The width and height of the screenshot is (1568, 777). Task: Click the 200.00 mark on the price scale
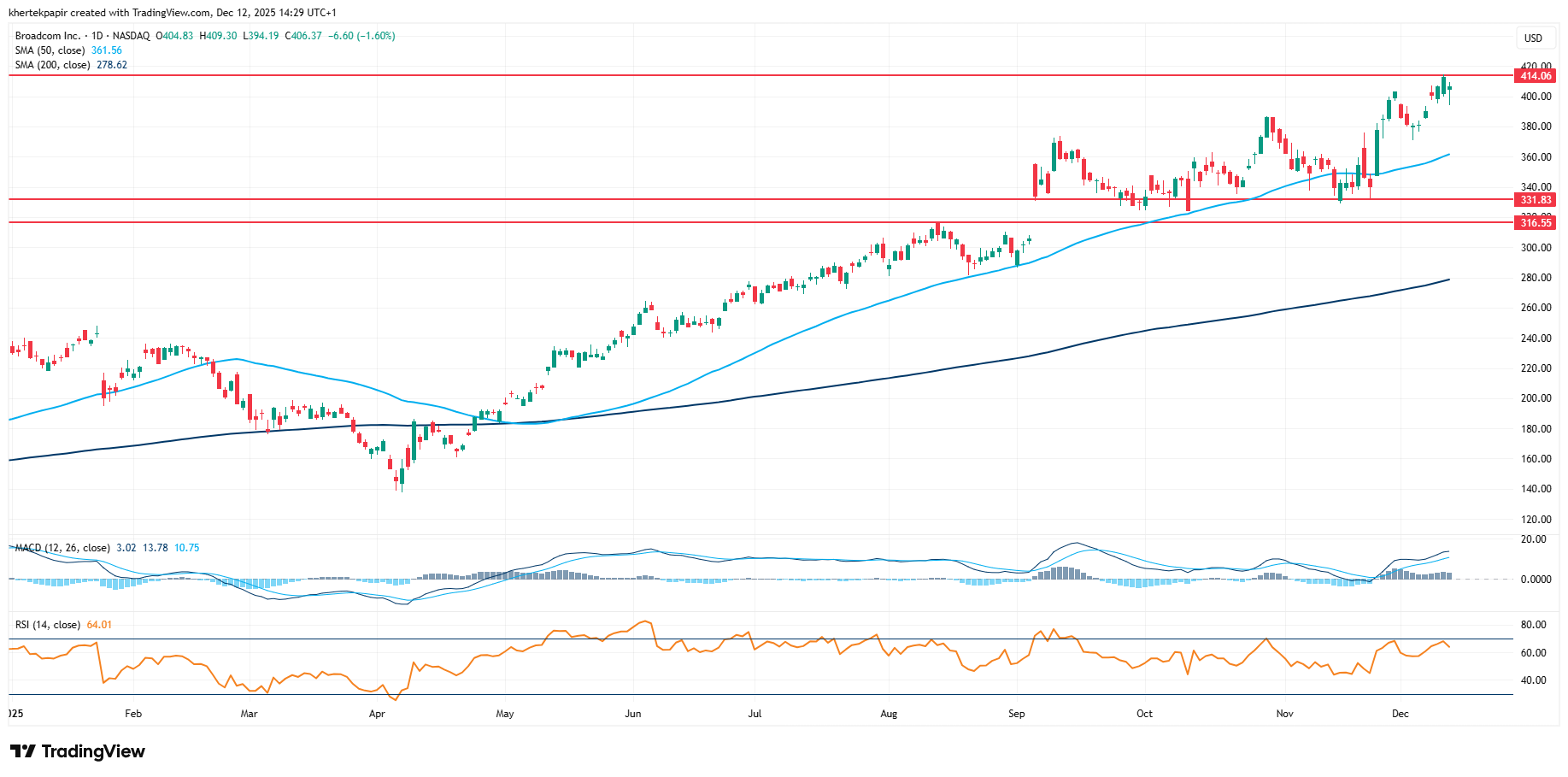[x=1535, y=398]
